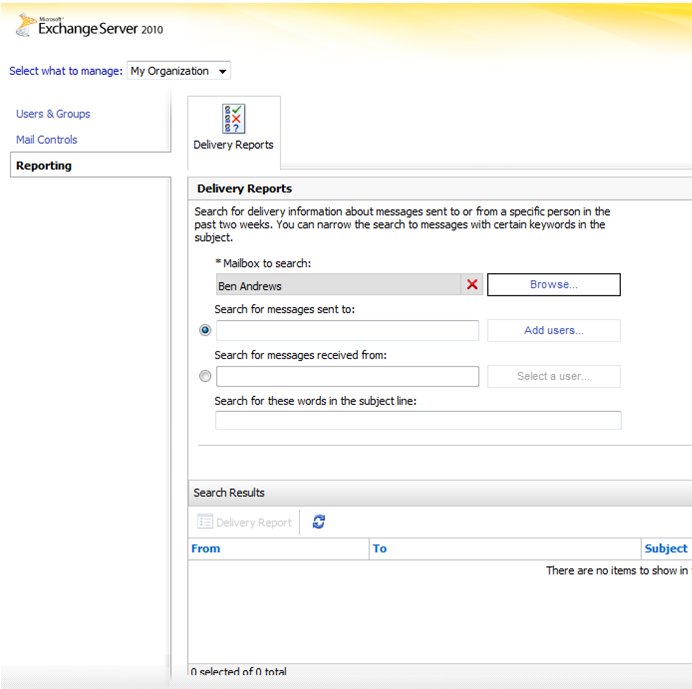692x689 pixels.
Task: Click the Add users... button
Action: click(554, 331)
